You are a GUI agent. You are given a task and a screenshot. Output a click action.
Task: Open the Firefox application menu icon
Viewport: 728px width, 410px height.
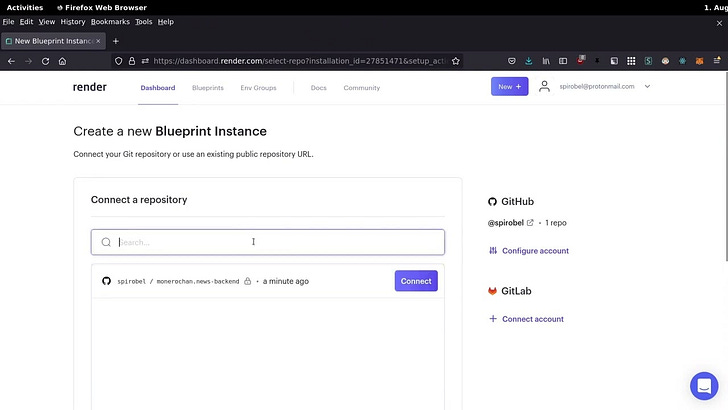[717, 60]
